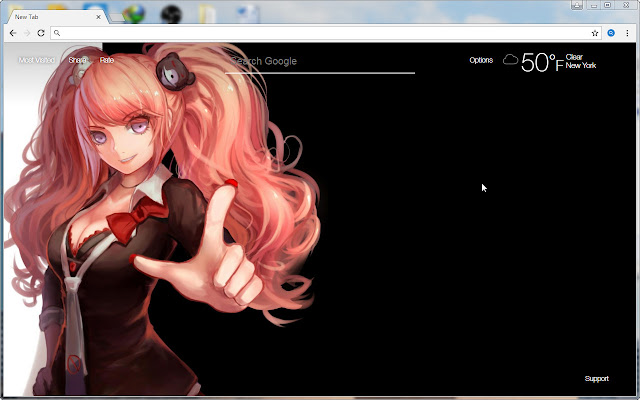
Task: Open the Chrome three-dot menu
Action: coord(627,33)
